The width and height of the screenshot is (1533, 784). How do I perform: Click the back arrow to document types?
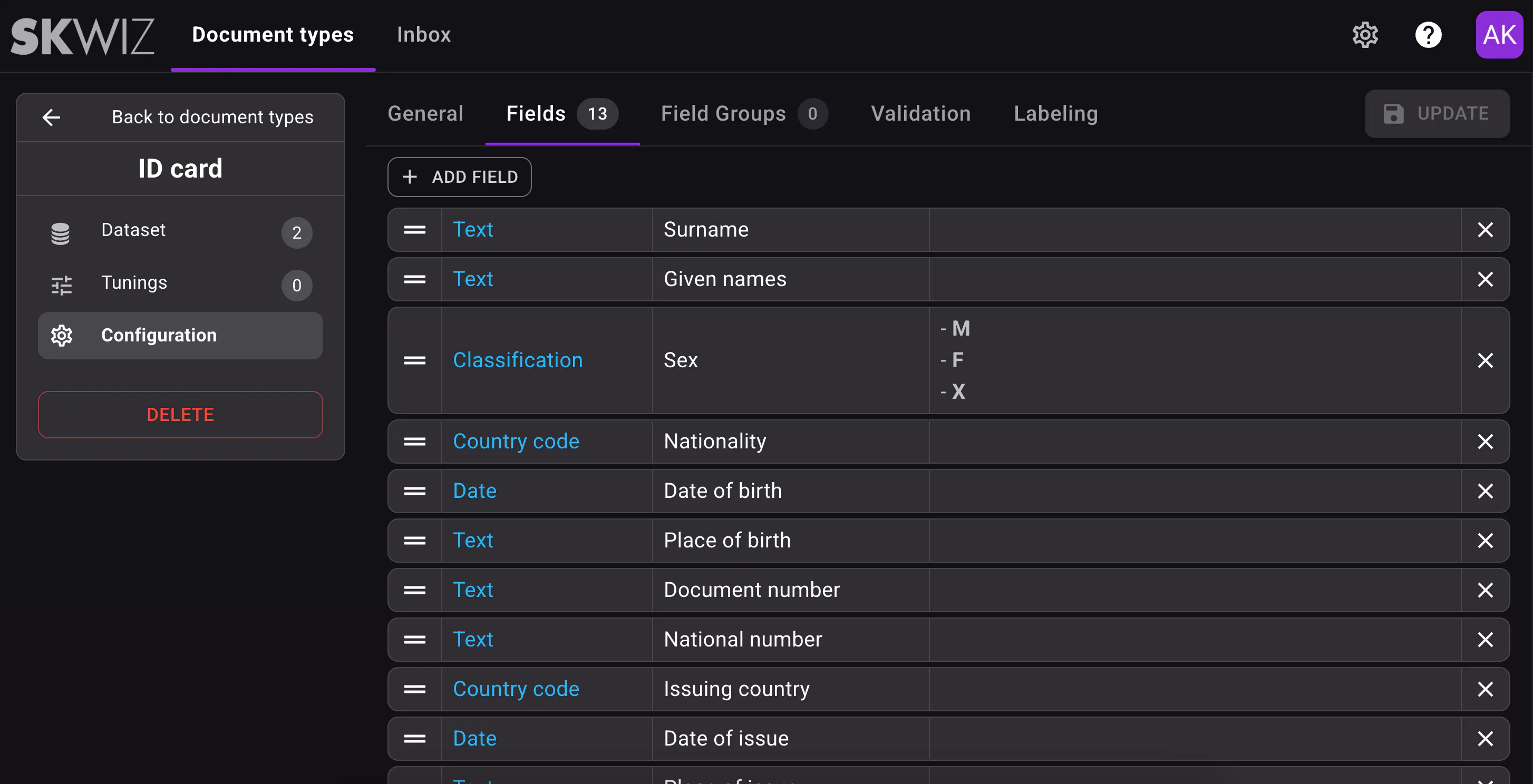click(51, 117)
